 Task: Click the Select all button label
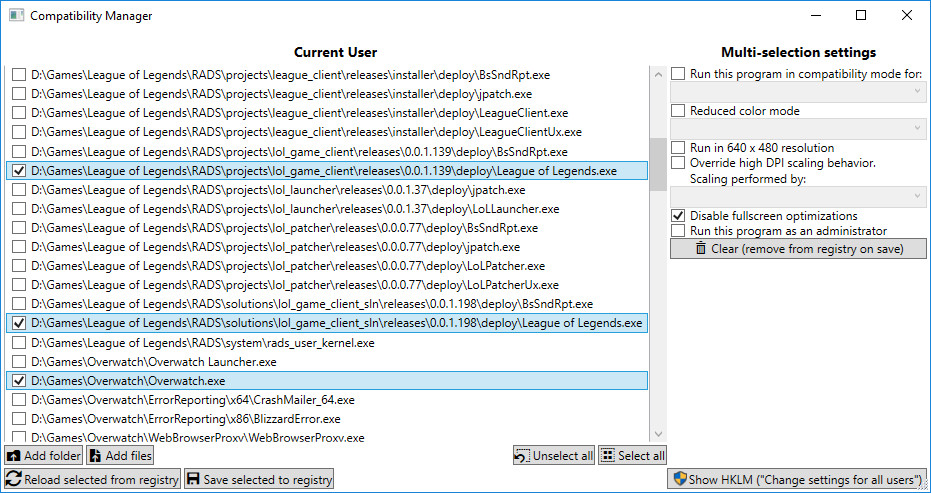pos(641,456)
